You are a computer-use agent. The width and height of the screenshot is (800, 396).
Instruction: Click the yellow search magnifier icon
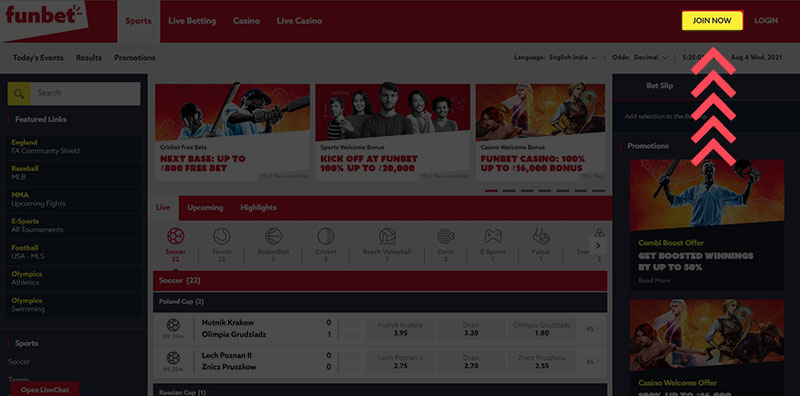[x=19, y=93]
